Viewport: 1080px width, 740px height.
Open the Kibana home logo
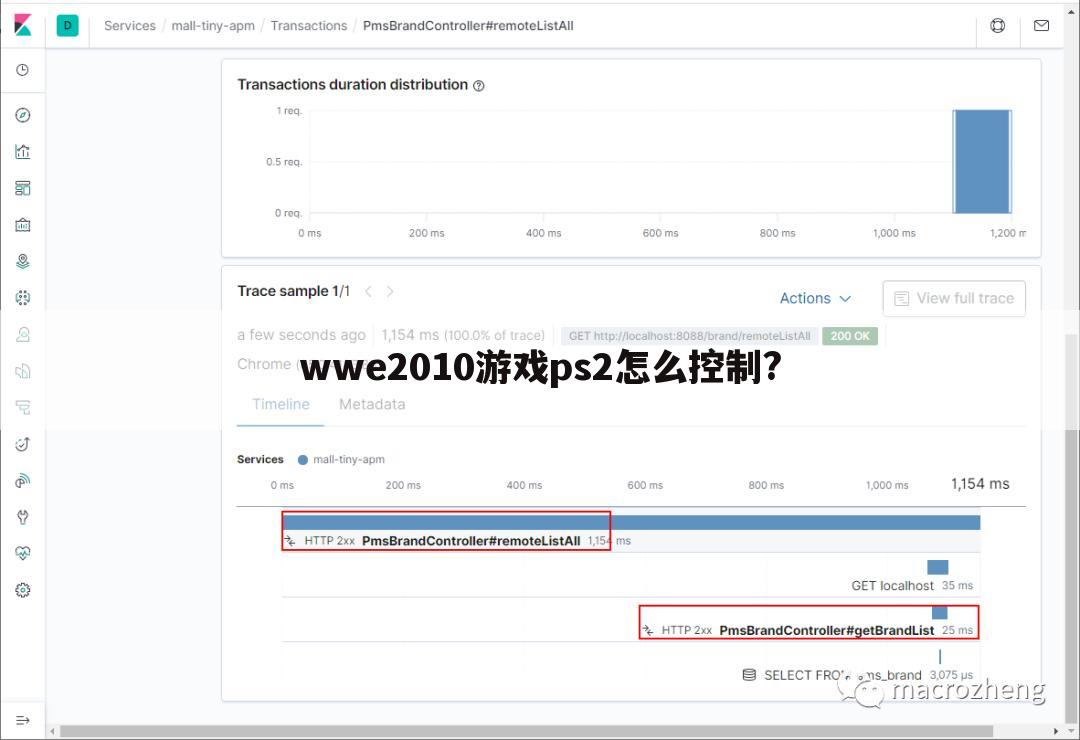tap(23, 25)
